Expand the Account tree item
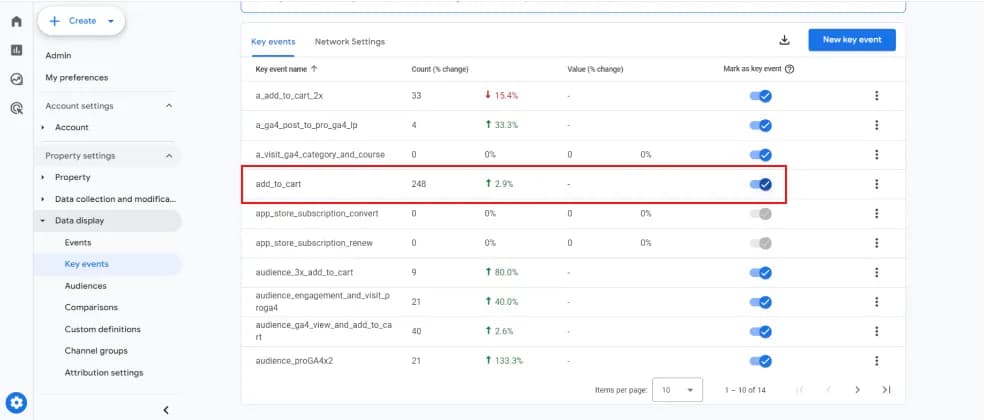The height and width of the screenshot is (420, 984). pos(43,127)
